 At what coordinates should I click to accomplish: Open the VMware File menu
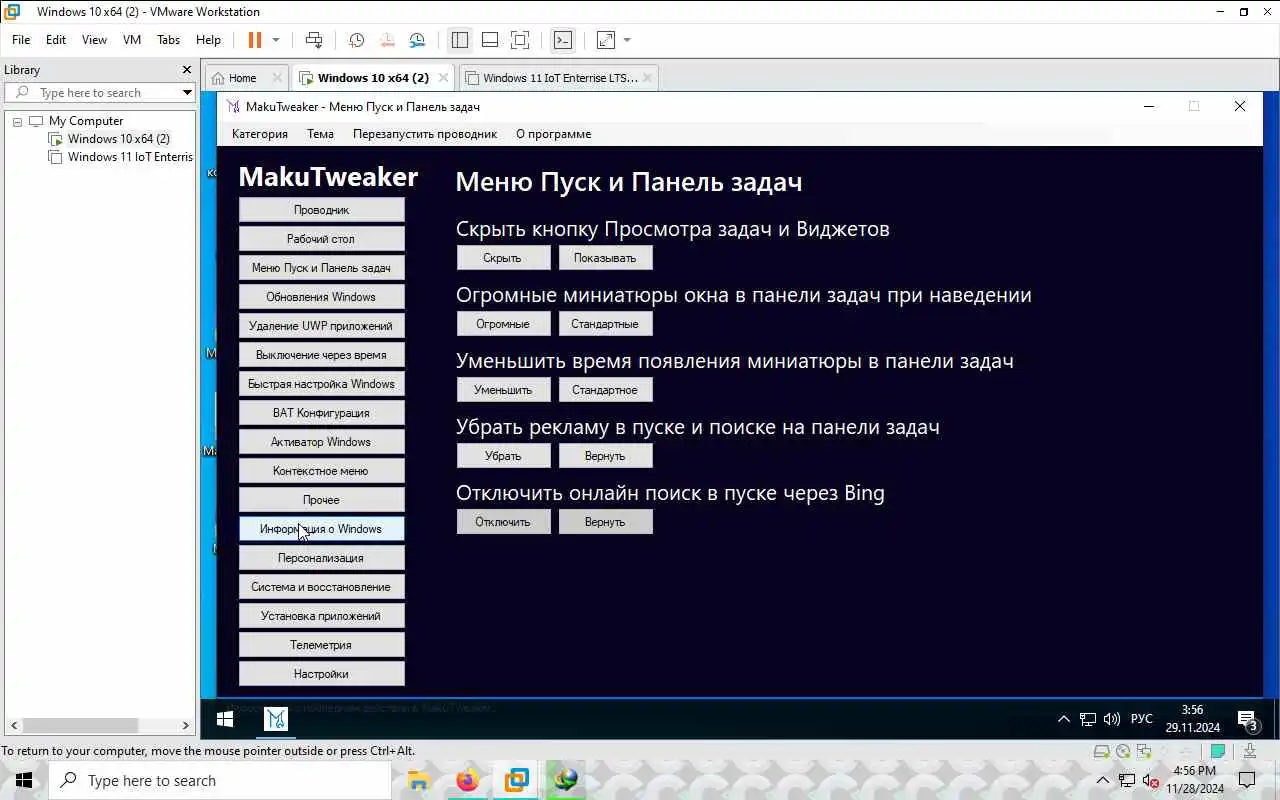21,40
